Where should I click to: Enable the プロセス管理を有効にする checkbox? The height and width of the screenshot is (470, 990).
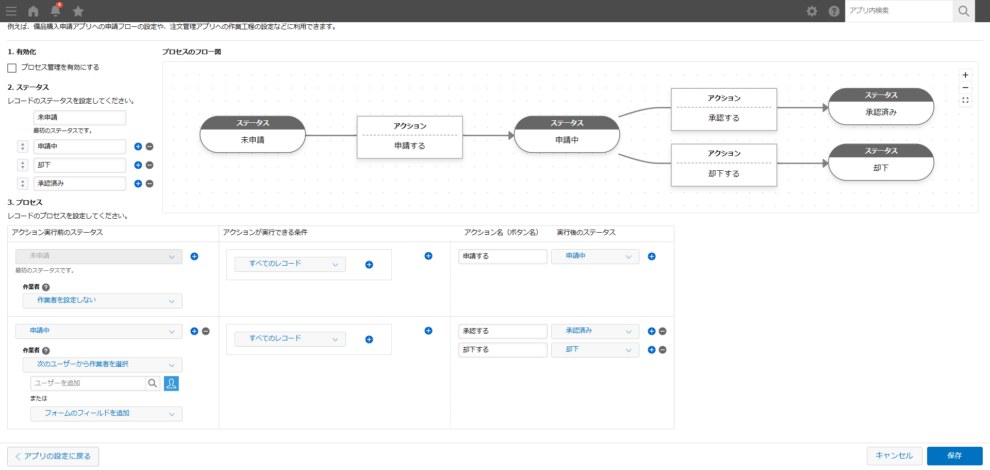tap(12, 68)
